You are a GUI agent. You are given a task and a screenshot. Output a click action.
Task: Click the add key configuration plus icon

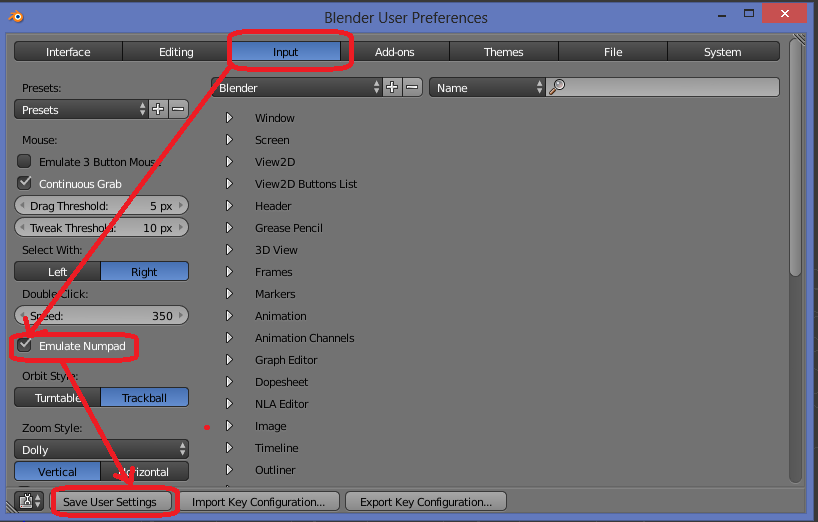point(392,87)
